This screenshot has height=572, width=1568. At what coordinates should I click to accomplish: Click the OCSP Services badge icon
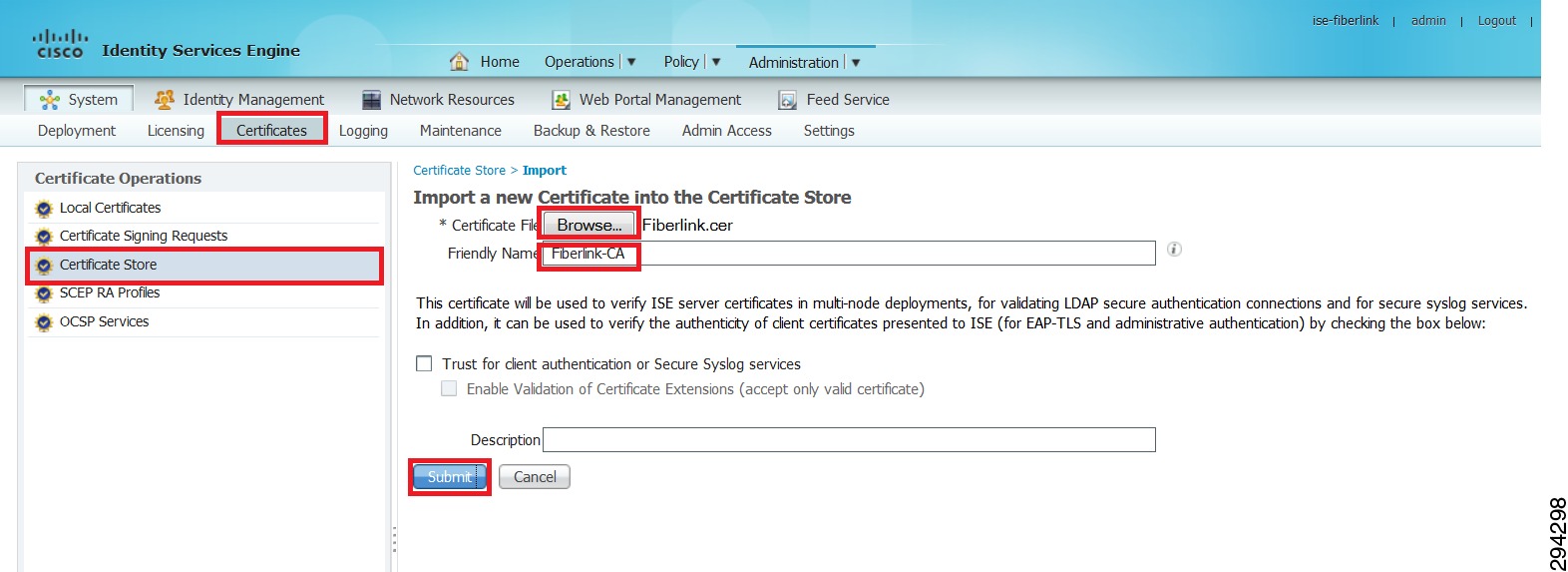coord(44,322)
